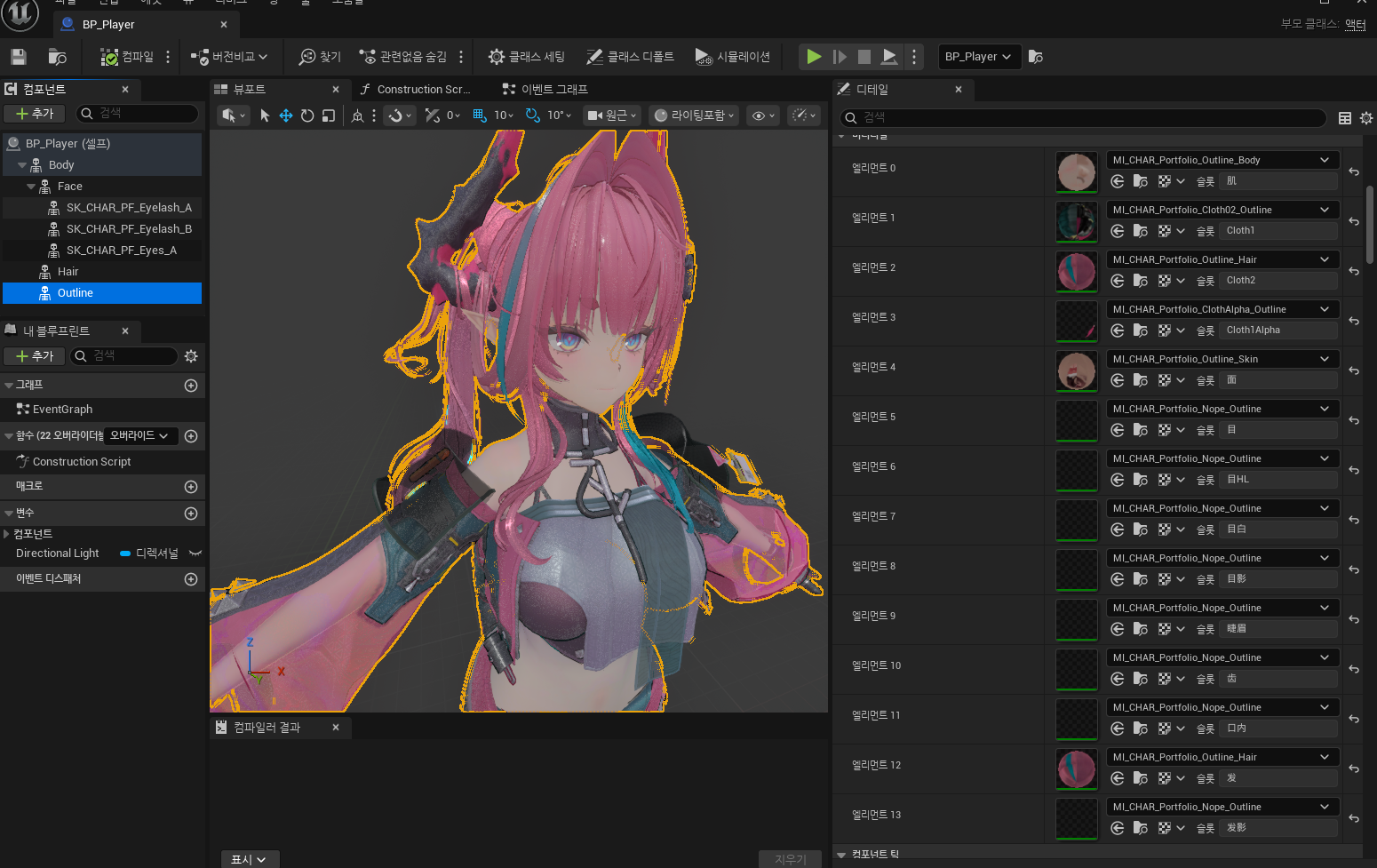The height and width of the screenshot is (868, 1377).
Task: Click 추가 in the 컴포넌트 panel
Action: pos(35,114)
